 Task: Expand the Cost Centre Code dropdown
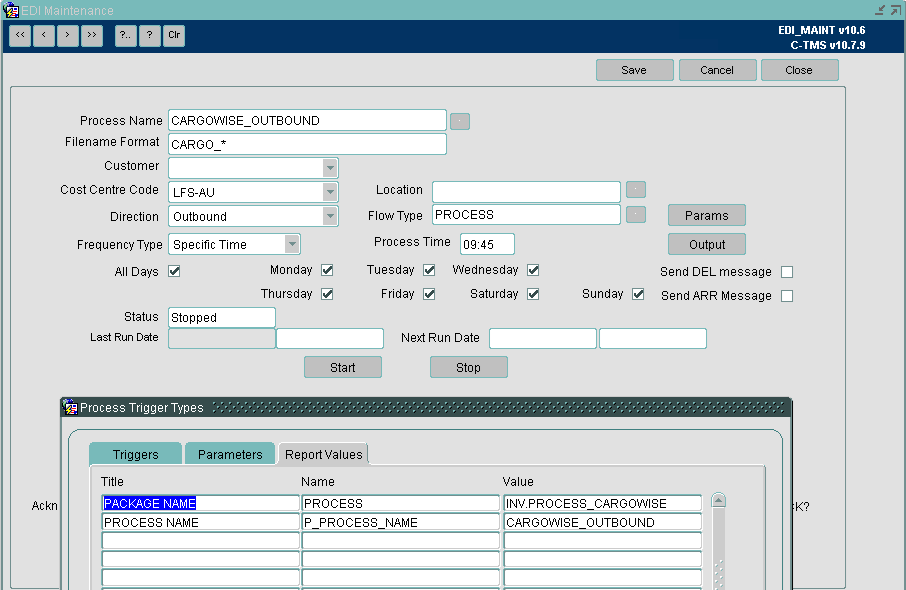pos(329,192)
